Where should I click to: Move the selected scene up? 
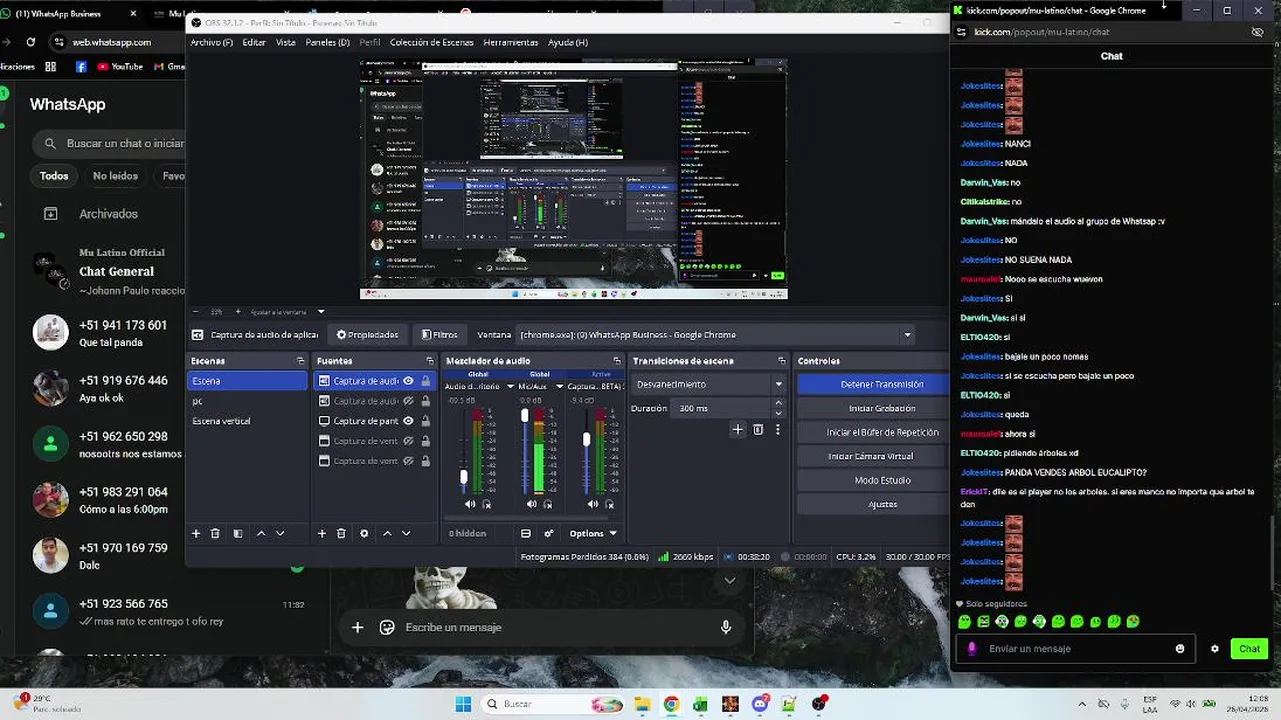[x=261, y=534]
